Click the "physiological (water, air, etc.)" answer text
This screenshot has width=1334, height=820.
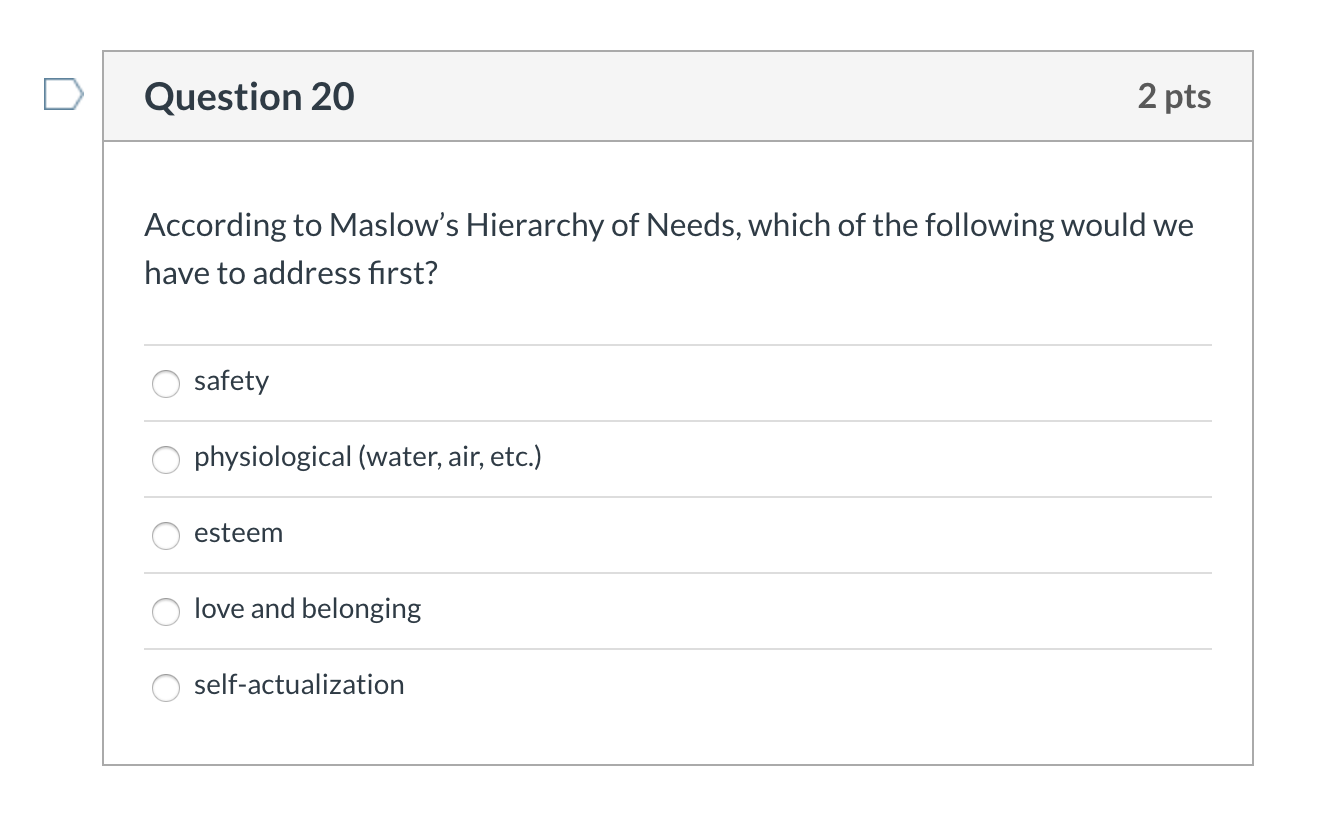tap(367, 457)
